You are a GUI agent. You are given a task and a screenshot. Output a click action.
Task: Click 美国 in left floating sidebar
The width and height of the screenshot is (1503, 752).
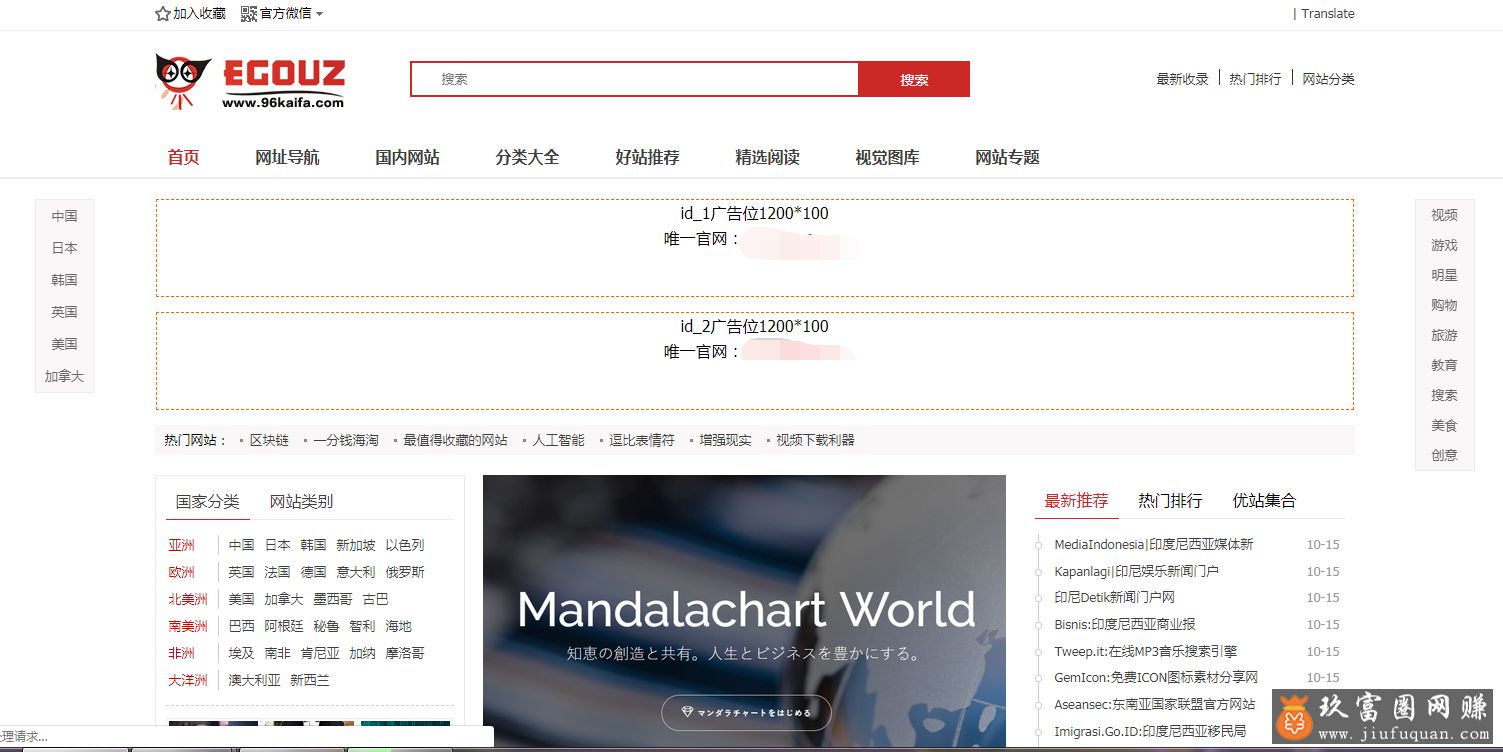65,344
